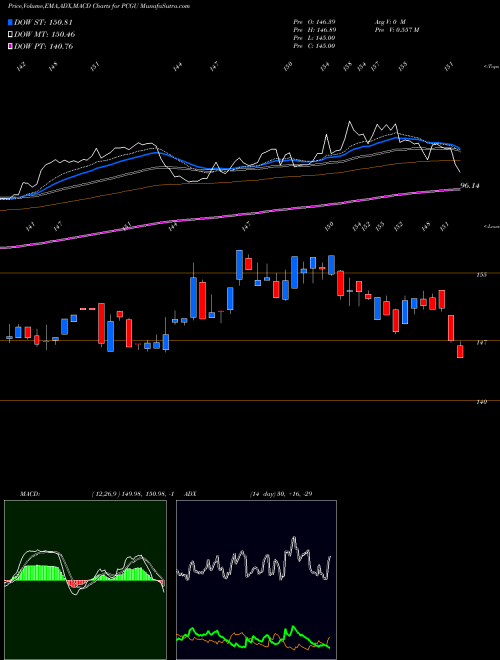Viewport: 500px width, 660px height.
Task: Open the ADX indicator chart panel
Action: tap(256, 580)
